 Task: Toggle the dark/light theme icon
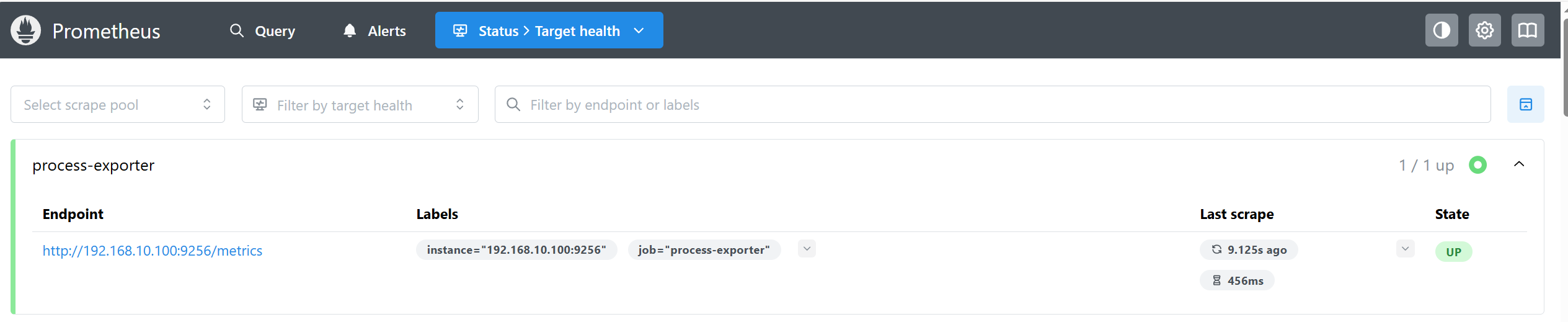point(1441,30)
